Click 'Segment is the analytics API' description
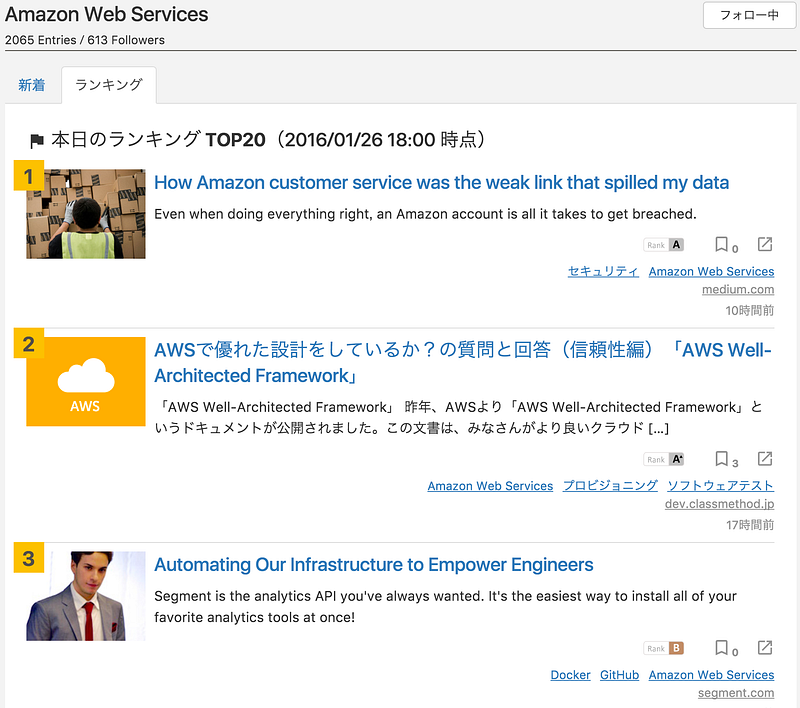 coord(445,606)
